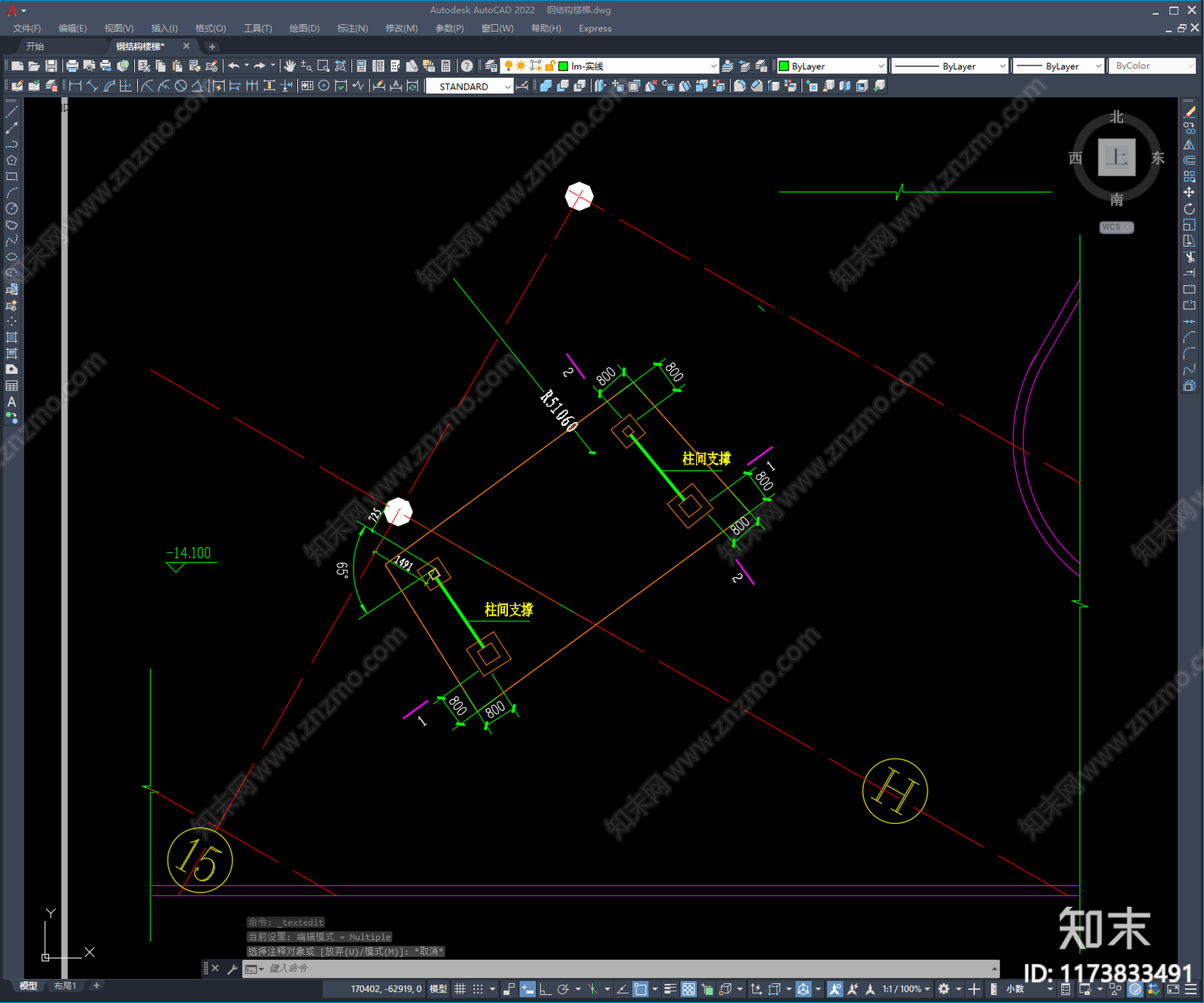This screenshot has width=1204, height=1003.
Task: Open the 绘图(D) menu
Action: pos(304,29)
